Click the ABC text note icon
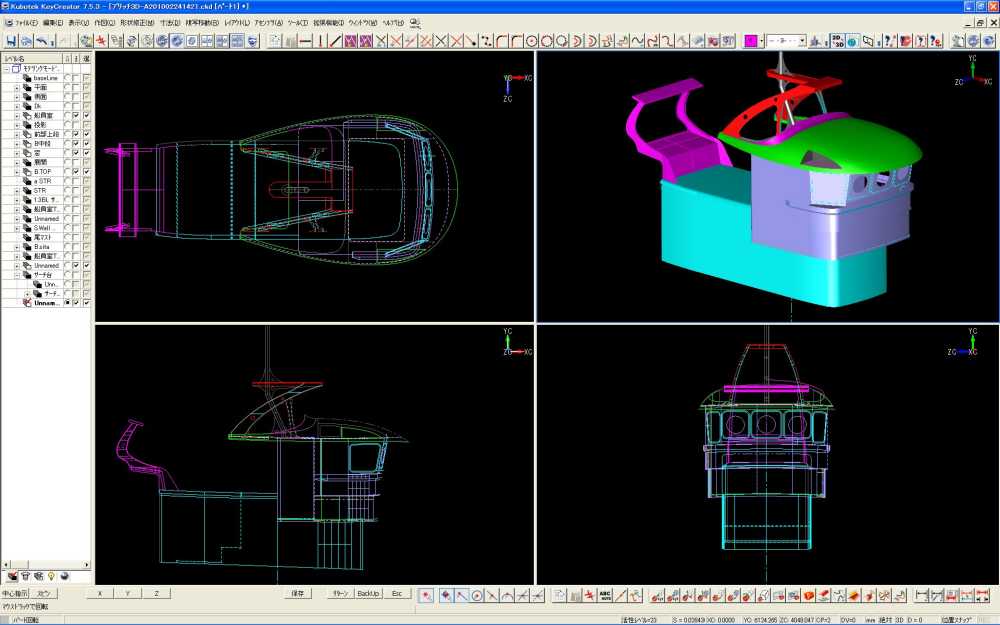 coord(605,595)
